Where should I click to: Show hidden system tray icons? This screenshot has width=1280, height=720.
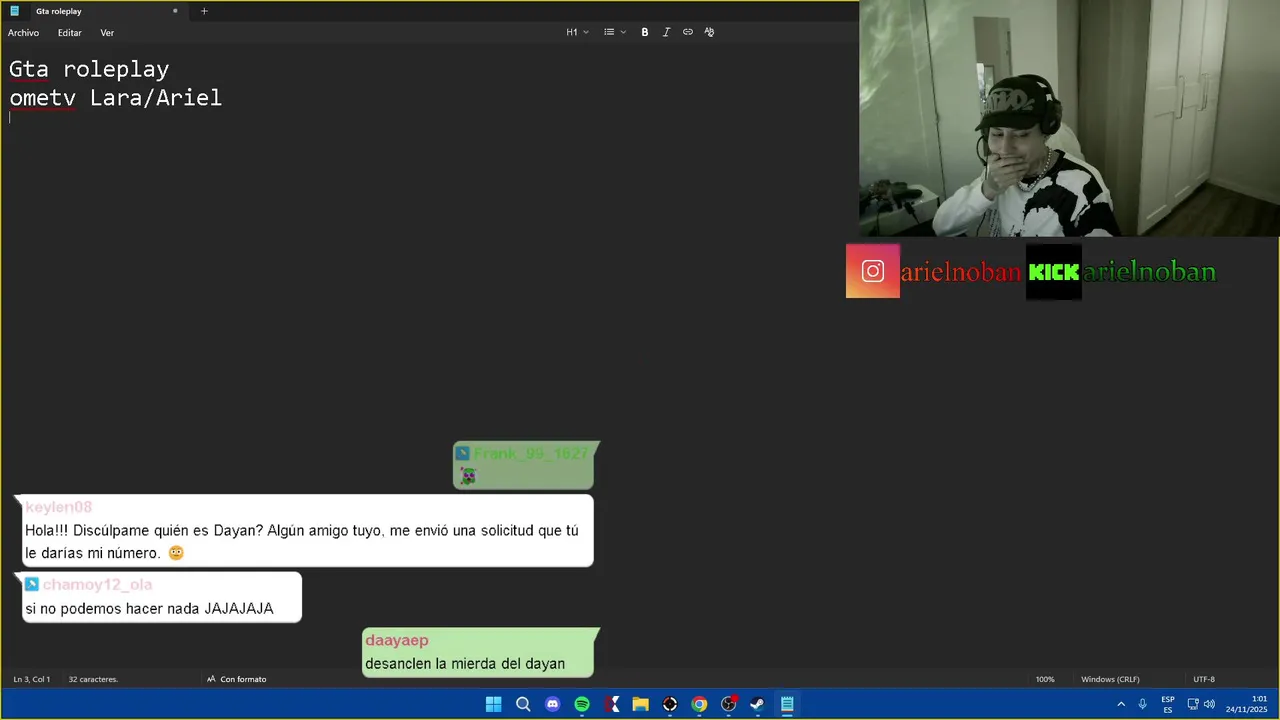pos(1121,704)
